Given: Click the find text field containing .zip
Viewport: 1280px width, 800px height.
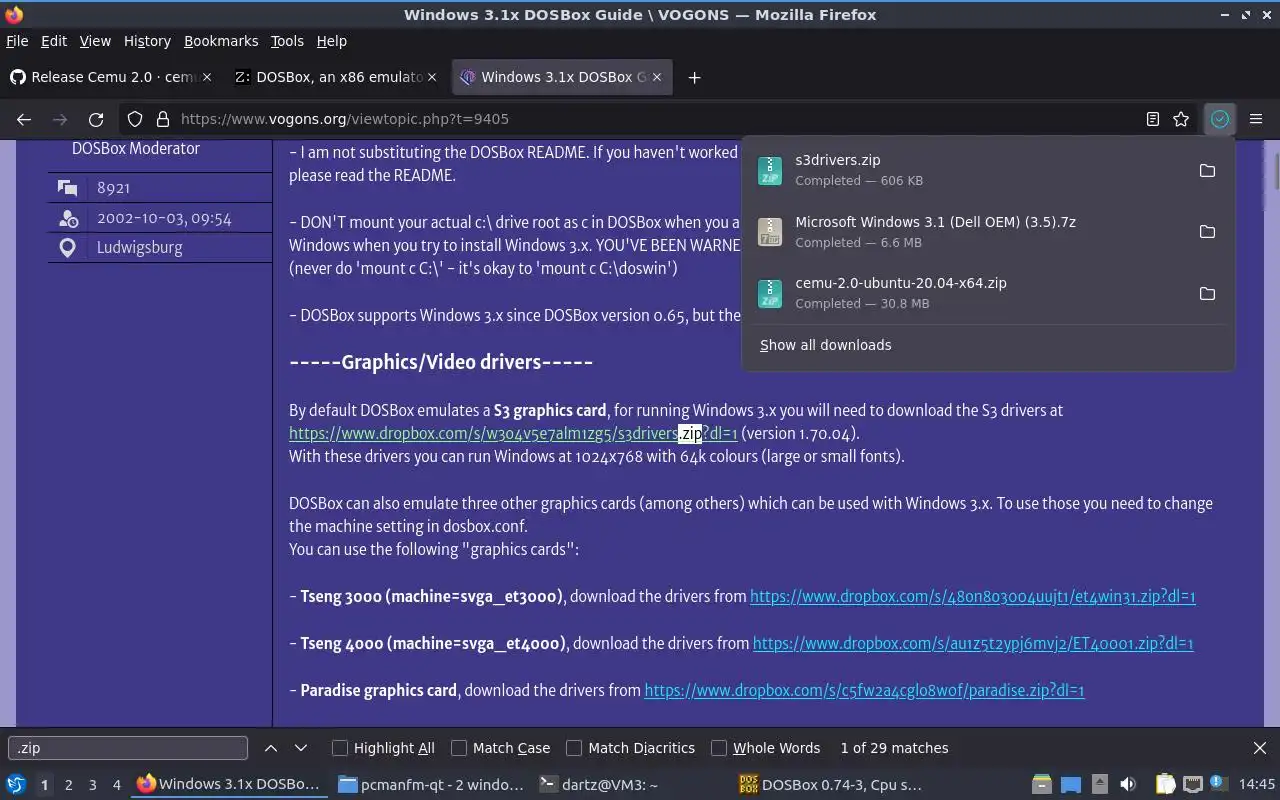Looking at the screenshot, I should click(128, 748).
